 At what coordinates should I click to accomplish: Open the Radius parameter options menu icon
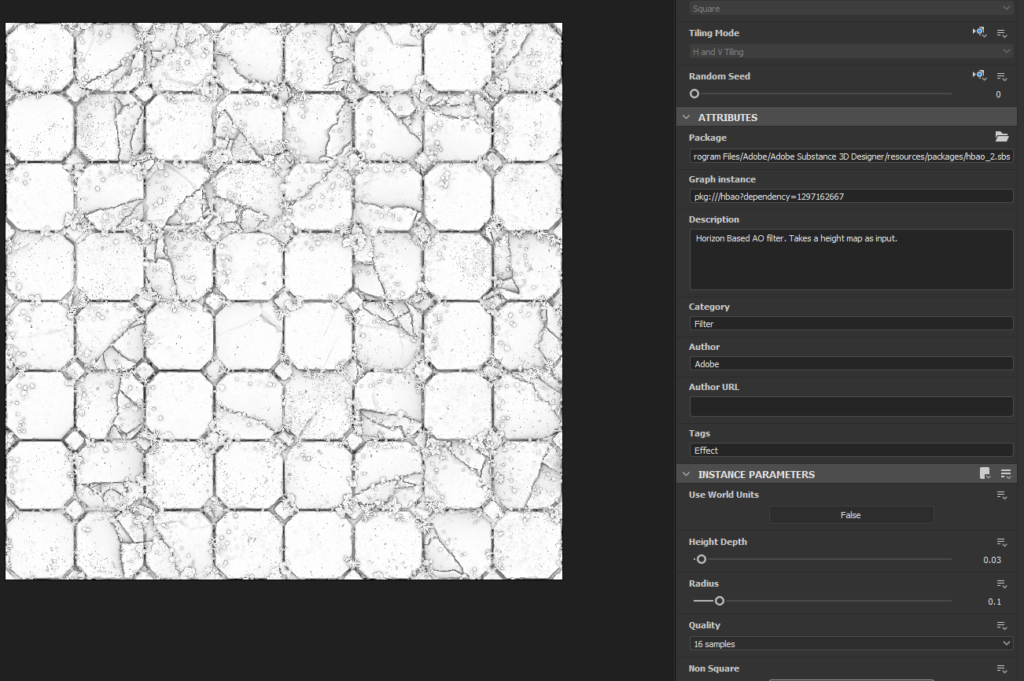point(1002,584)
